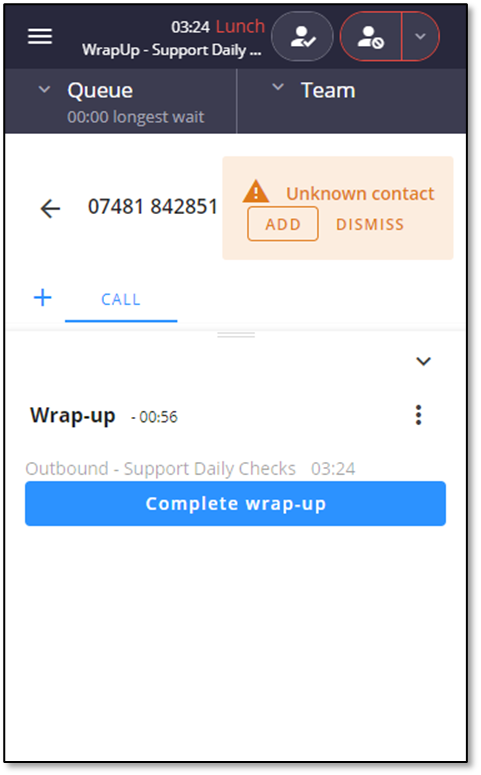This screenshot has width=481, height=775.
Task: Click the panel resize drag handle
Action: tap(236, 335)
